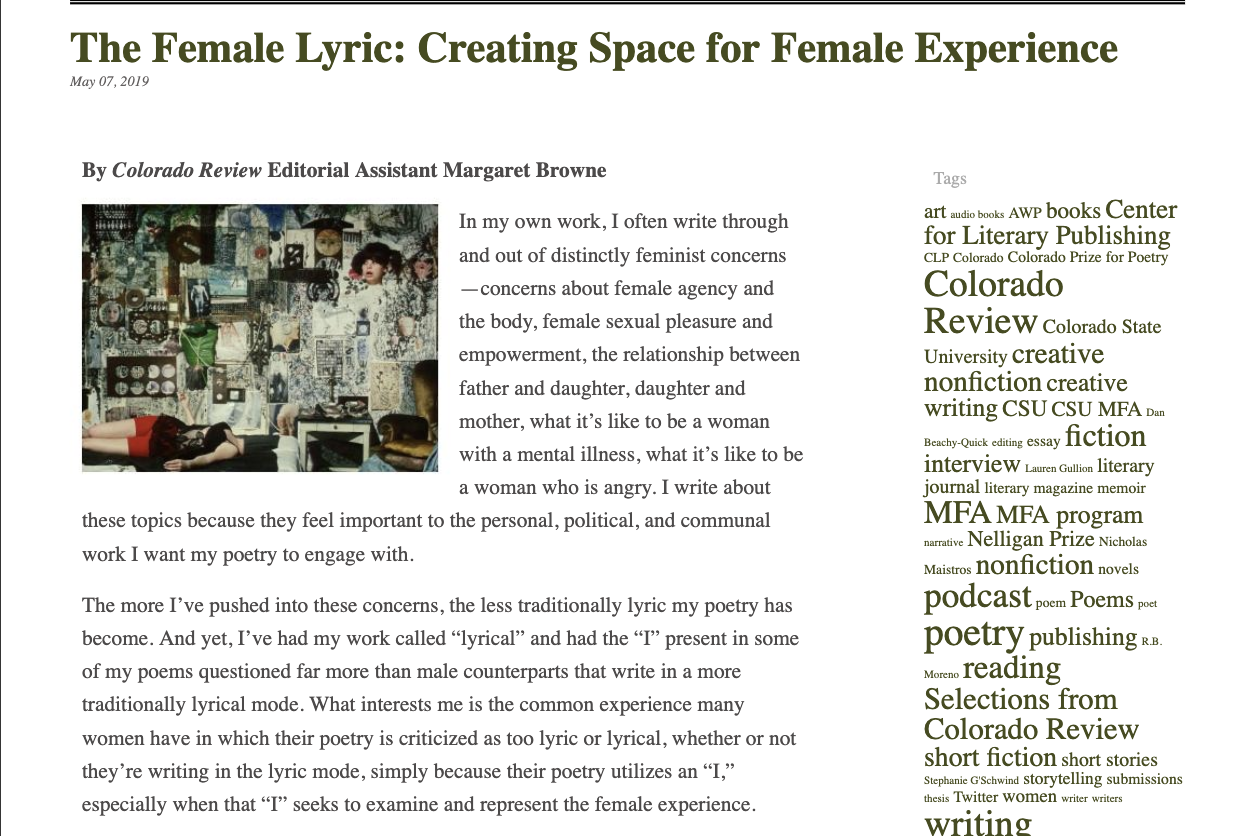1252x836 pixels.
Task: Open the "editing" tag
Action: point(1007,443)
